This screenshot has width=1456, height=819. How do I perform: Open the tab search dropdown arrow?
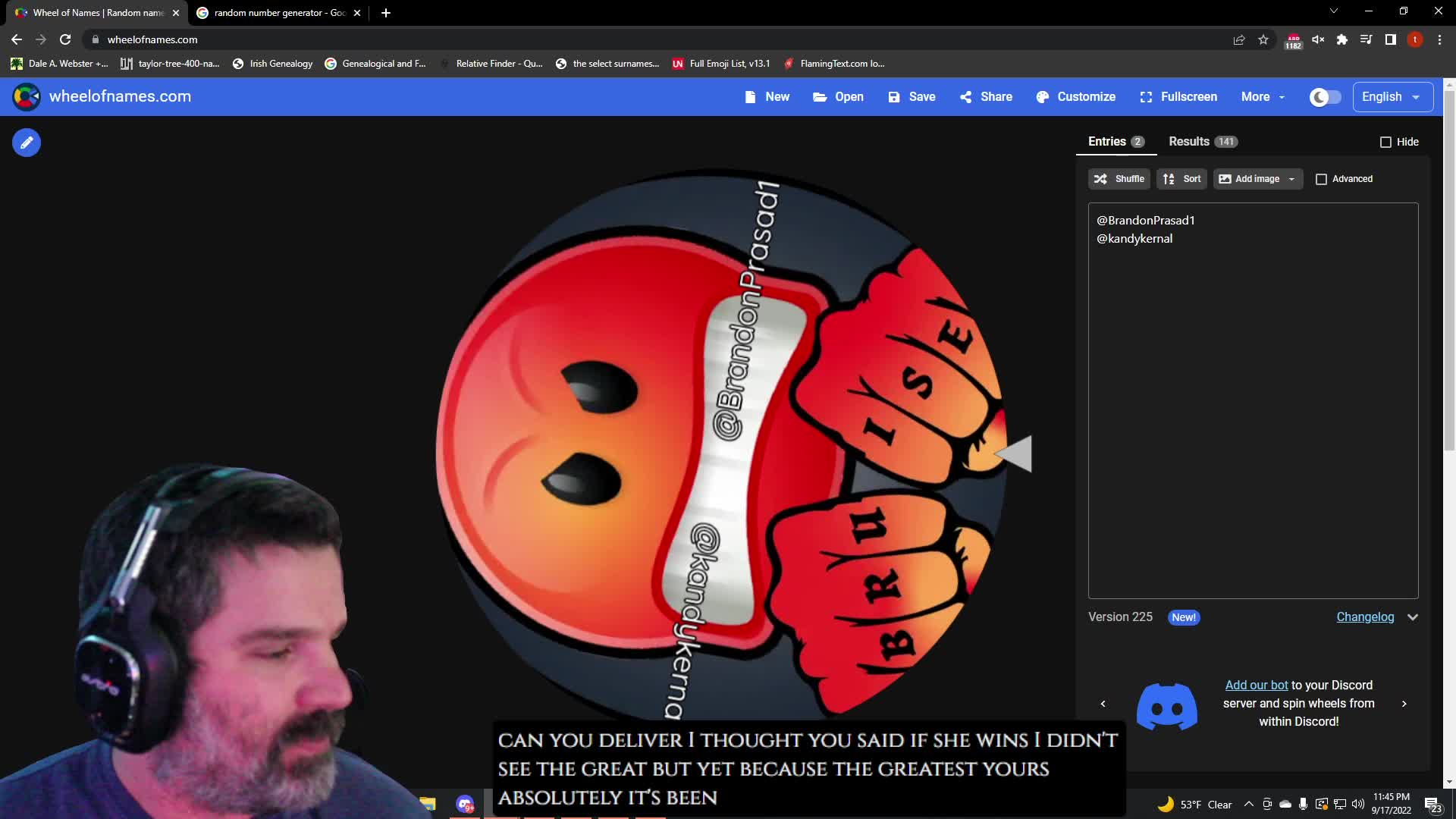[1334, 11]
